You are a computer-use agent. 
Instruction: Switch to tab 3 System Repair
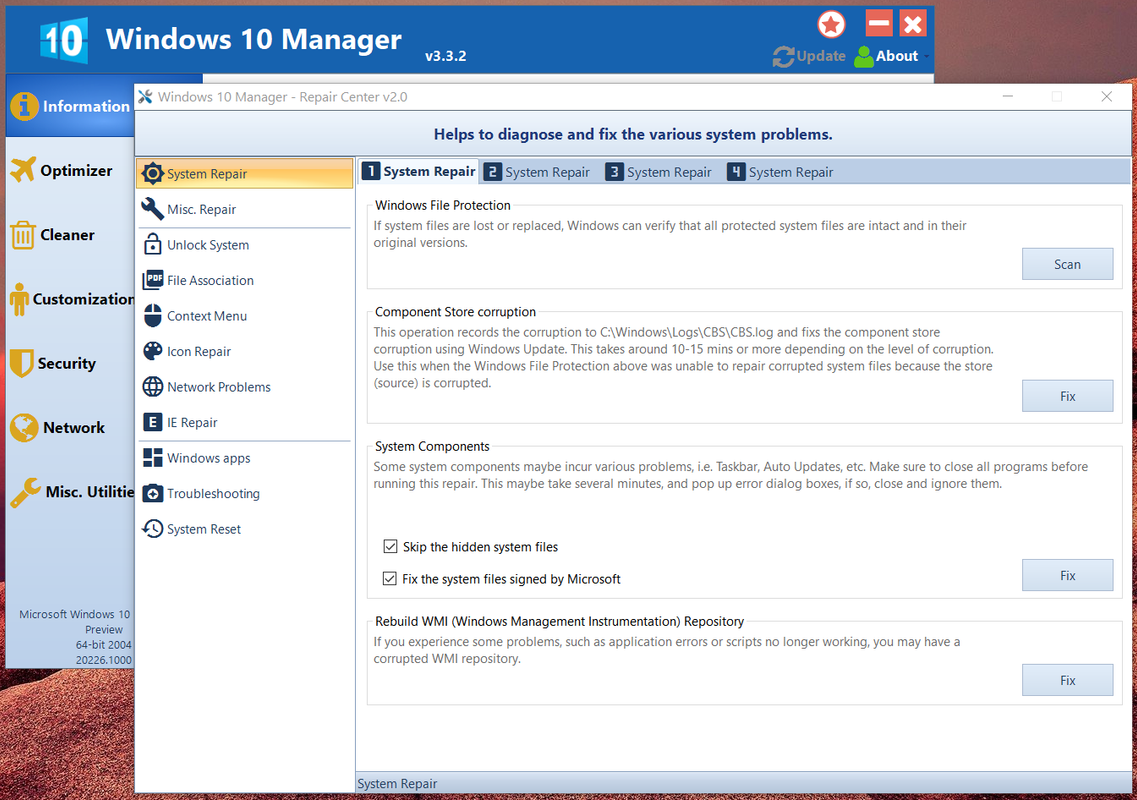click(659, 172)
